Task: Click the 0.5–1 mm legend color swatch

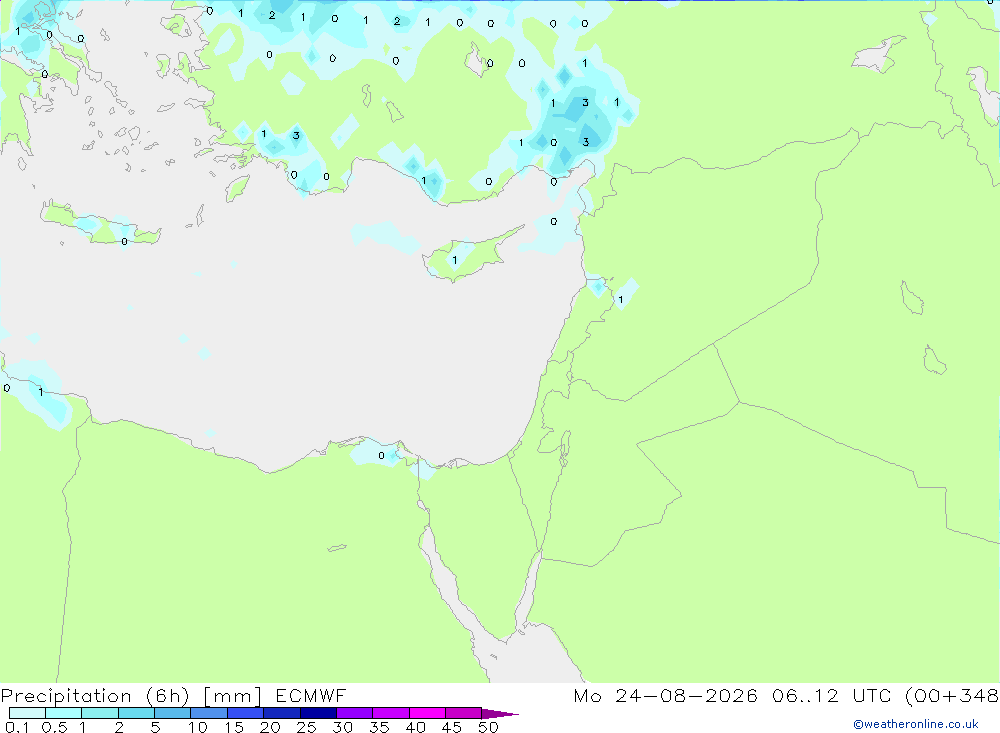Action: point(64,713)
